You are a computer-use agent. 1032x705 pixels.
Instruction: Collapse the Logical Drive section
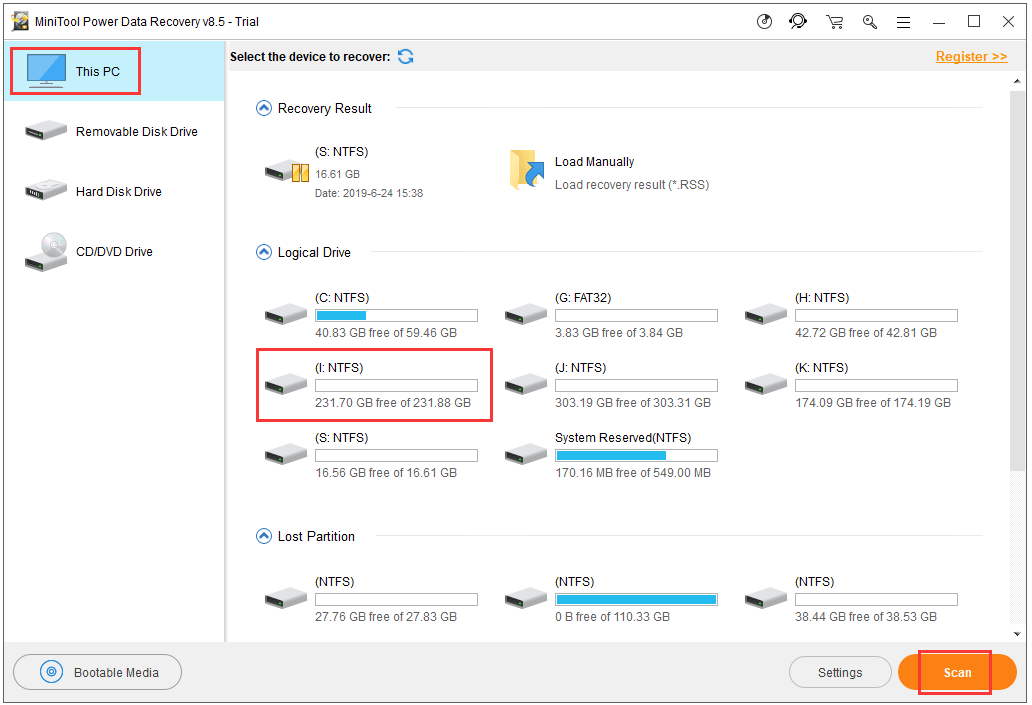(263, 252)
